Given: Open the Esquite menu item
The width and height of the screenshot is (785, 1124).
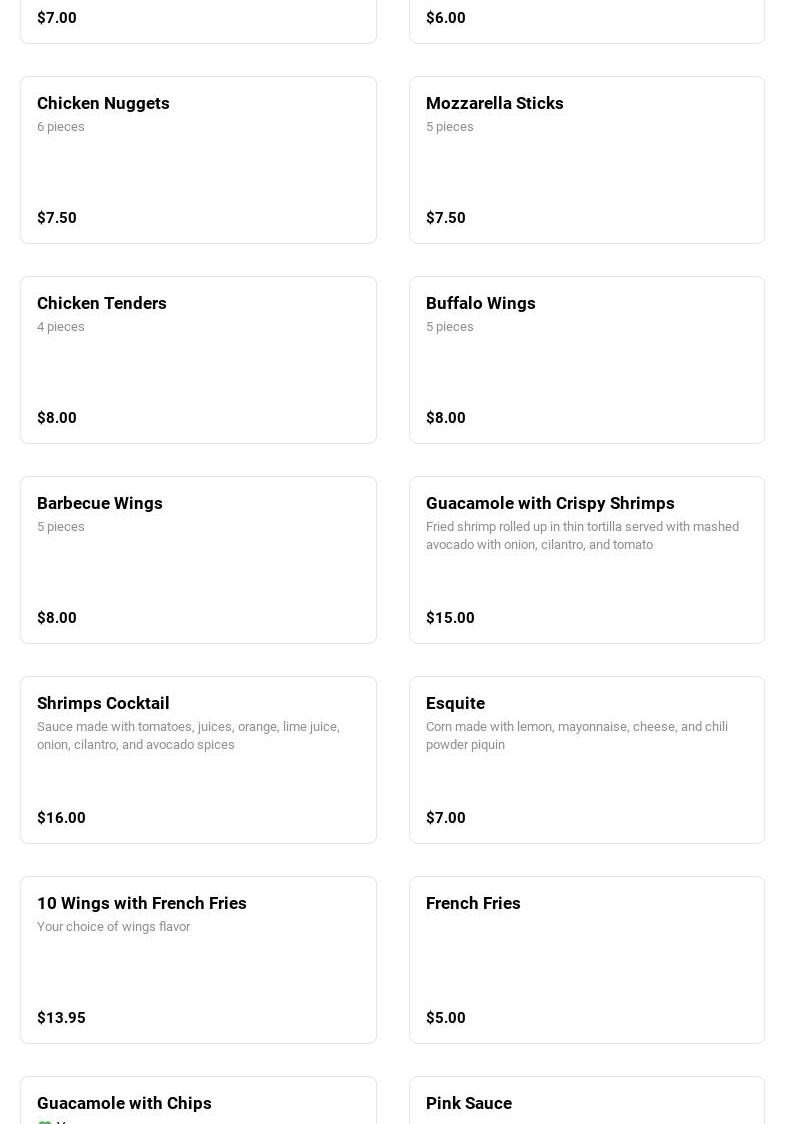Looking at the screenshot, I should pyautogui.click(x=586, y=760).
